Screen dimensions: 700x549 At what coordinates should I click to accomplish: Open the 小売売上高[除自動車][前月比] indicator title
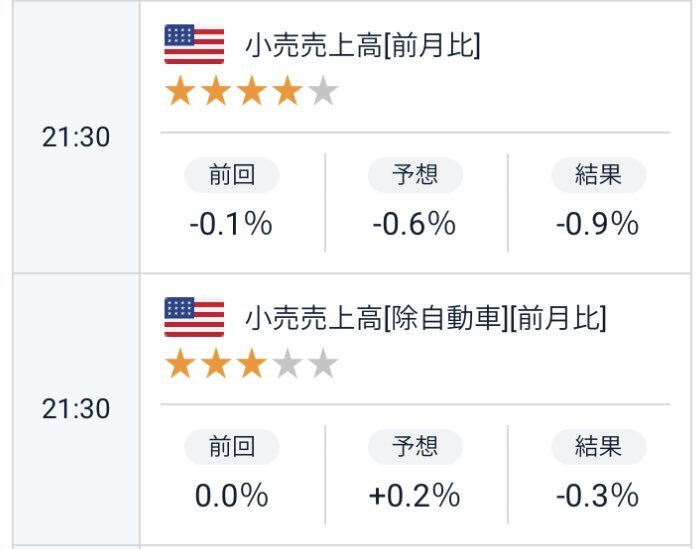coord(426,318)
